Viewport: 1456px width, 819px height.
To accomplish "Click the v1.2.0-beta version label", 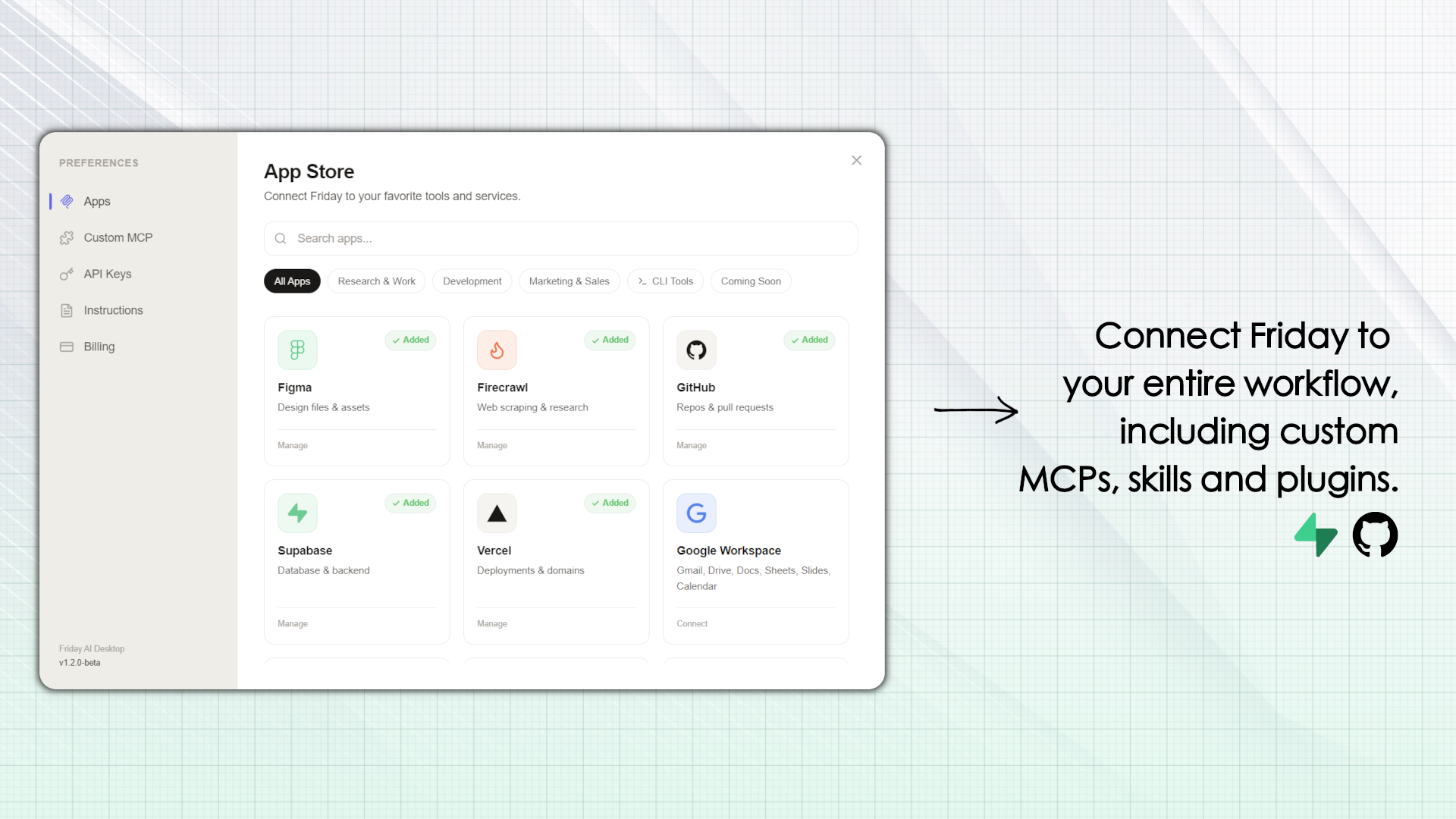I will (x=80, y=663).
